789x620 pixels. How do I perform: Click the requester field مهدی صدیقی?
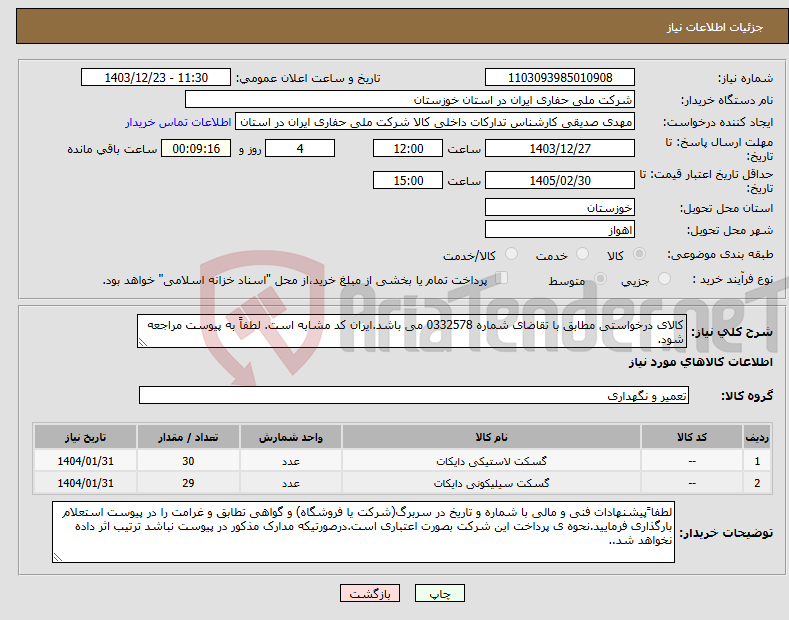tap(435, 122)
